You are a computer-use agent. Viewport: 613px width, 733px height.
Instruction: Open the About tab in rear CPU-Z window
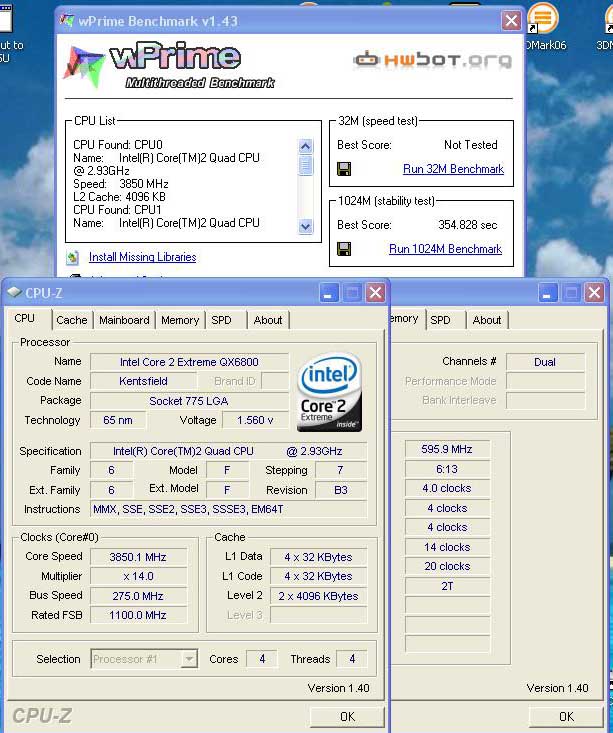pyautogui.click(x=486, y=320)
